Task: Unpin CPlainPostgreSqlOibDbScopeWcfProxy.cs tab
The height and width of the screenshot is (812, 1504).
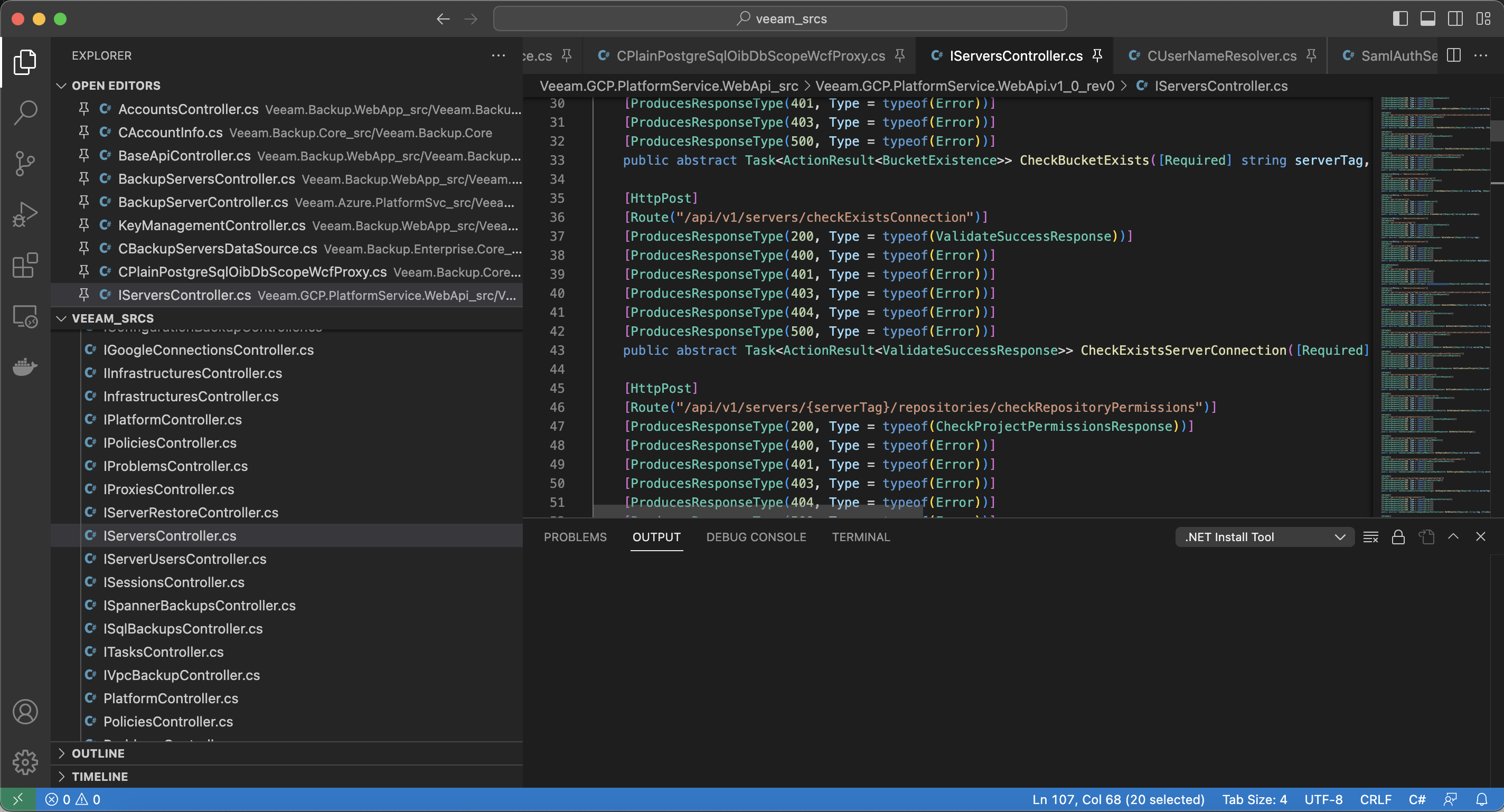Action: click(900, 55)
